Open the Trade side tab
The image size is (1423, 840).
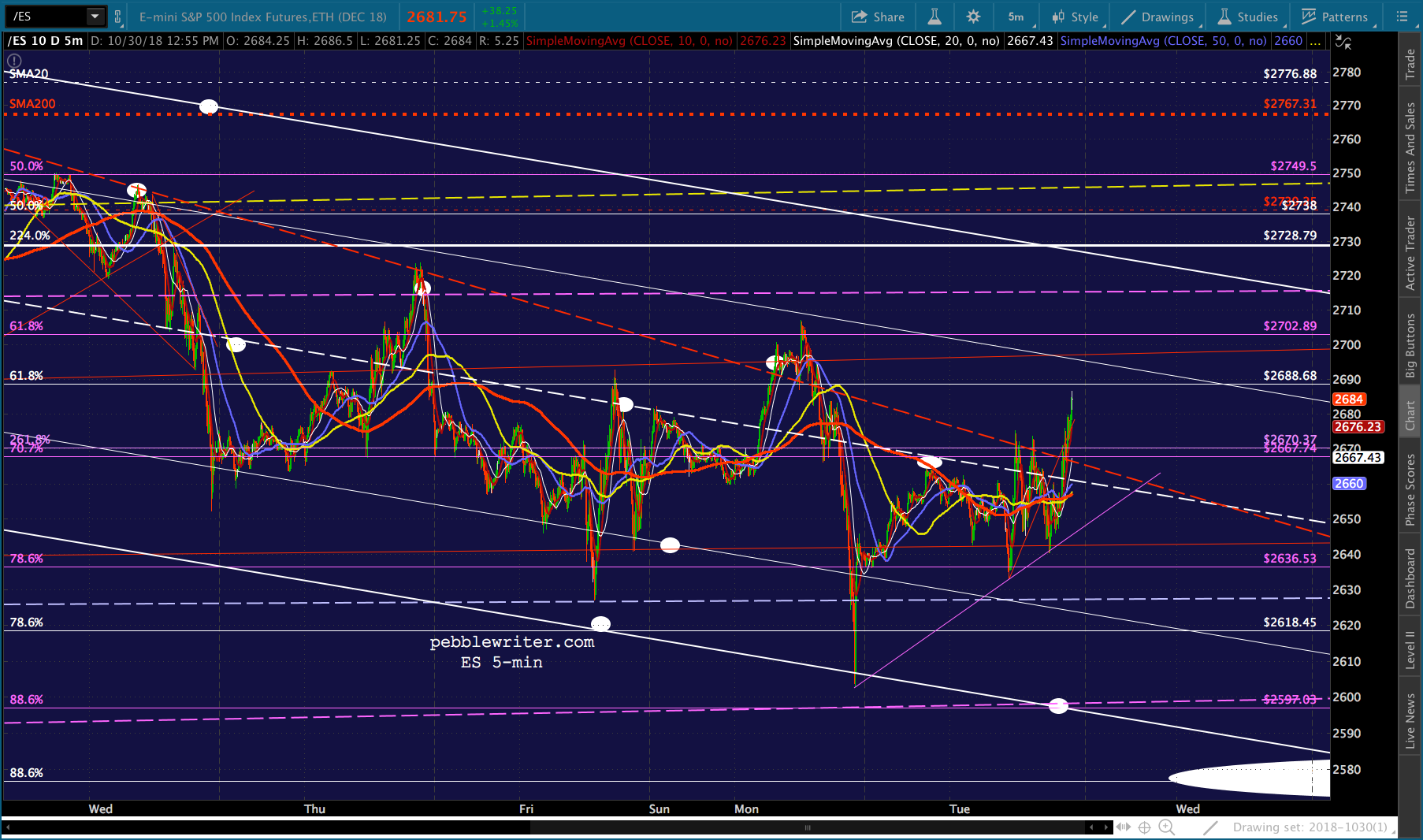1410,65
